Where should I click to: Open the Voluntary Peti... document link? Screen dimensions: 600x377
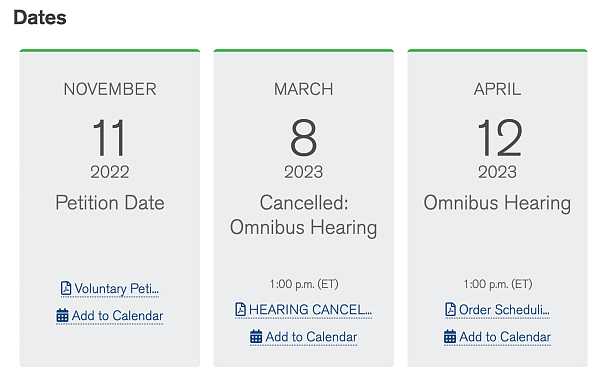[110, 289]
